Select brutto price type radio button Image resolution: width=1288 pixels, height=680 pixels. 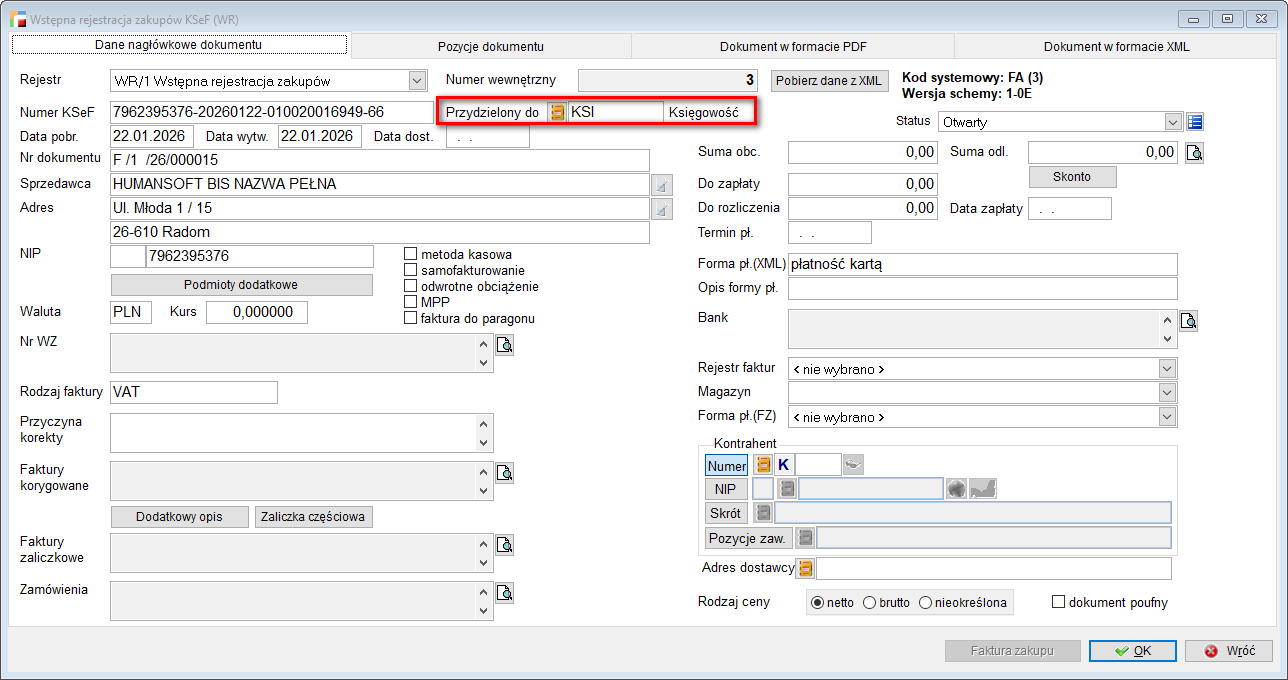869,602
